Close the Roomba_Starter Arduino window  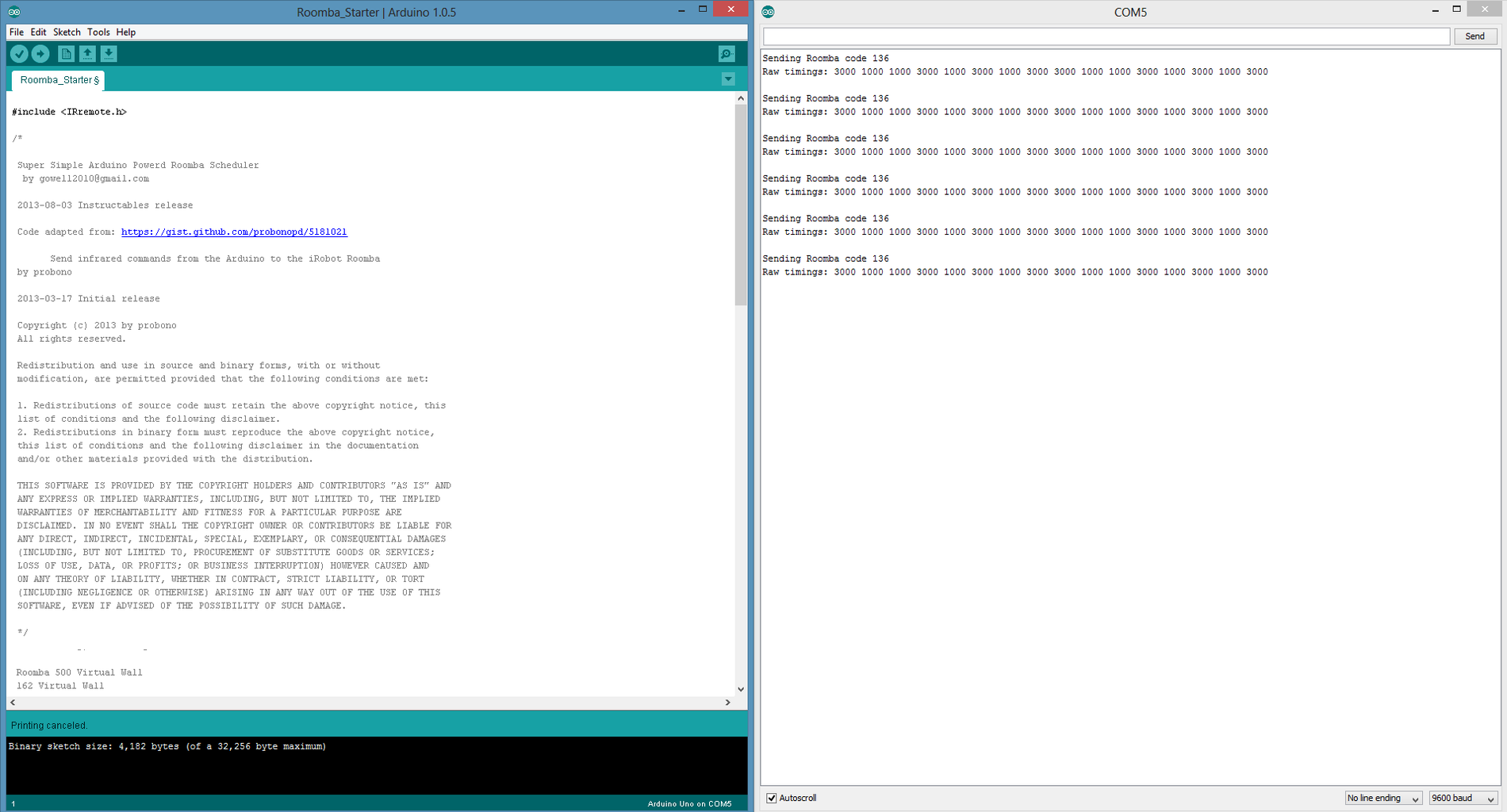click(730, 9)
